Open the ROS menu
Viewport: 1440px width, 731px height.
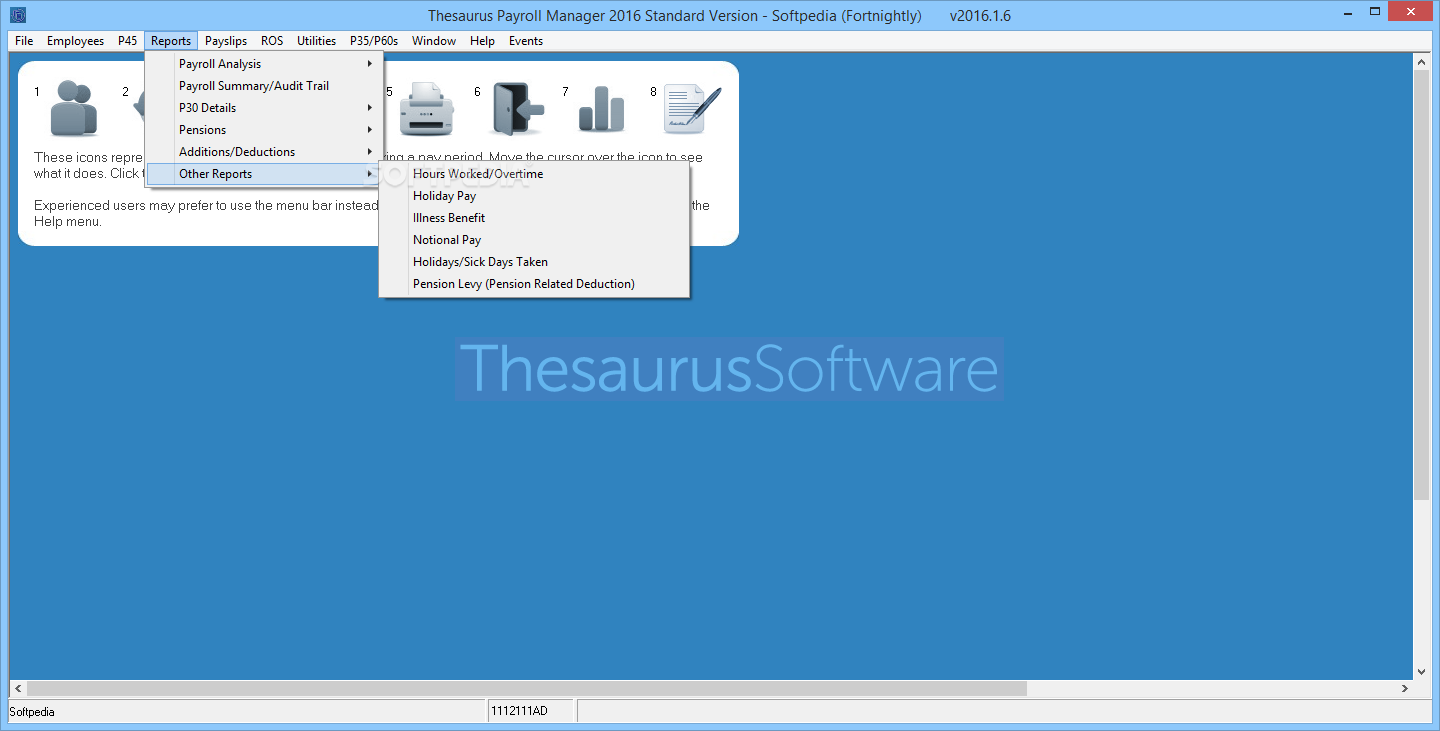pos(272,41)
